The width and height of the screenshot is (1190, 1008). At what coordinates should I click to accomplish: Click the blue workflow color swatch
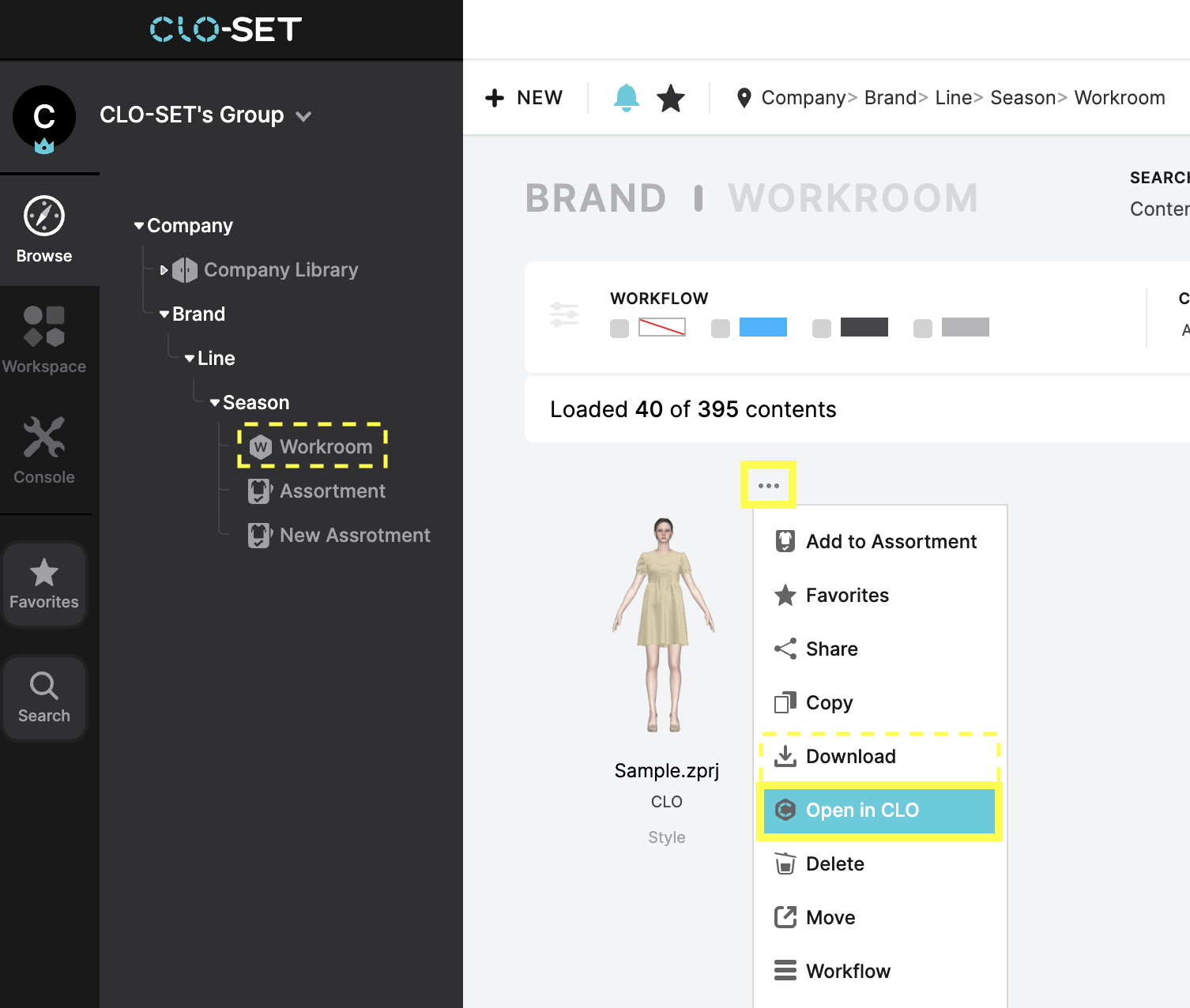click(x=763, y=327)
